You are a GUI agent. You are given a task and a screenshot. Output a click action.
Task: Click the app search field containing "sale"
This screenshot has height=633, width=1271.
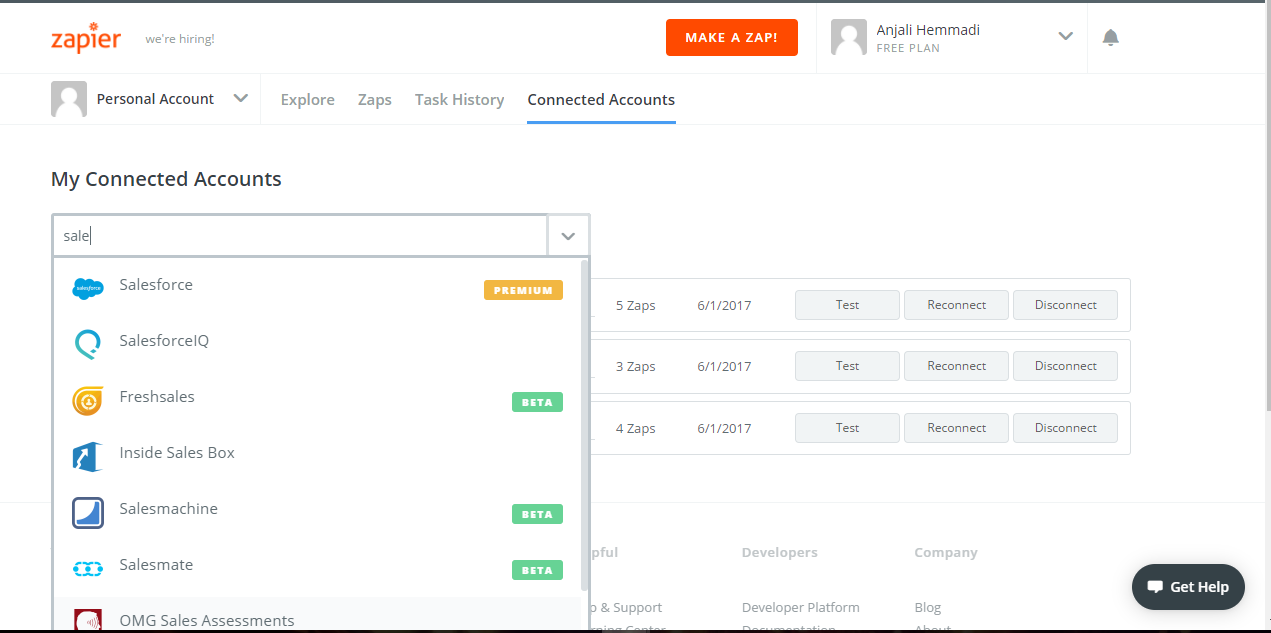300,236
